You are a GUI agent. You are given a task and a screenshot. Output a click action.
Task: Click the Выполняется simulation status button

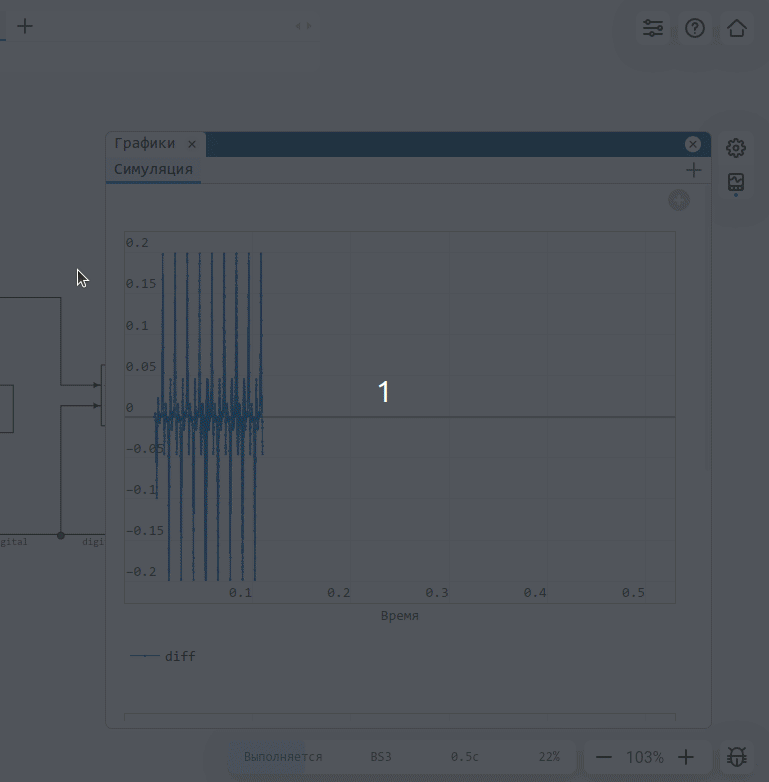[283, 757]
